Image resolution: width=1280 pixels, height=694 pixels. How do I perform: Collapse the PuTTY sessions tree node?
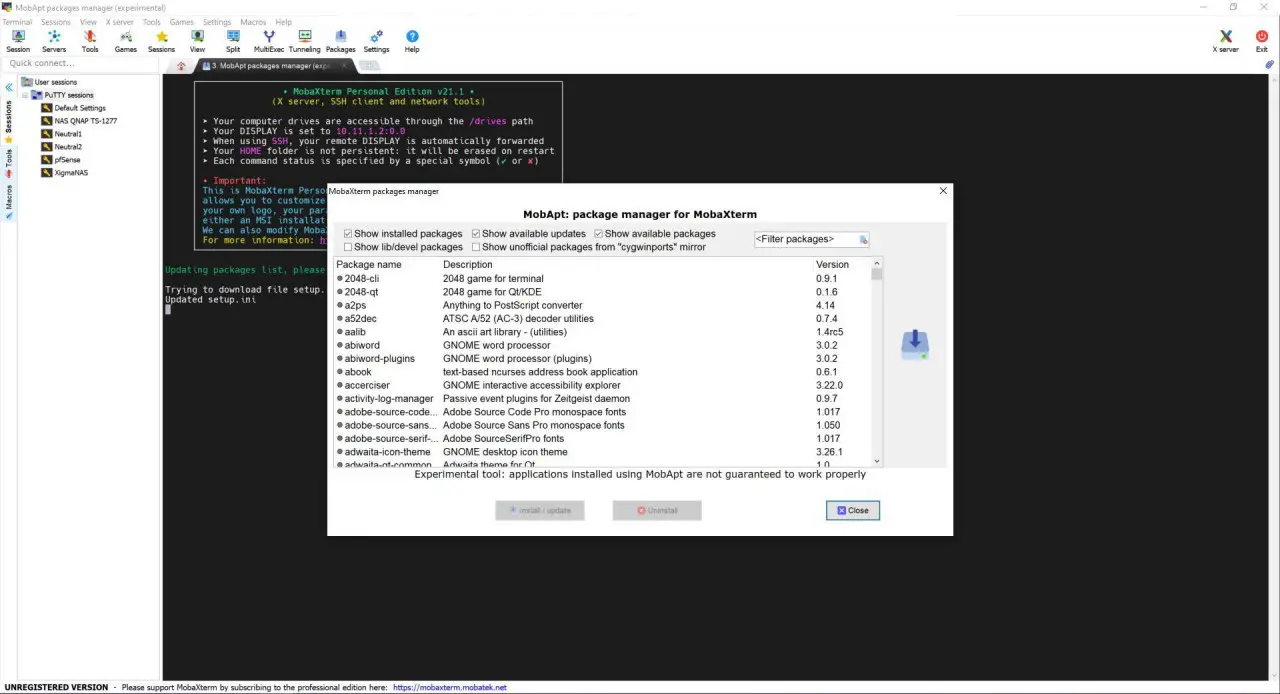26,95
